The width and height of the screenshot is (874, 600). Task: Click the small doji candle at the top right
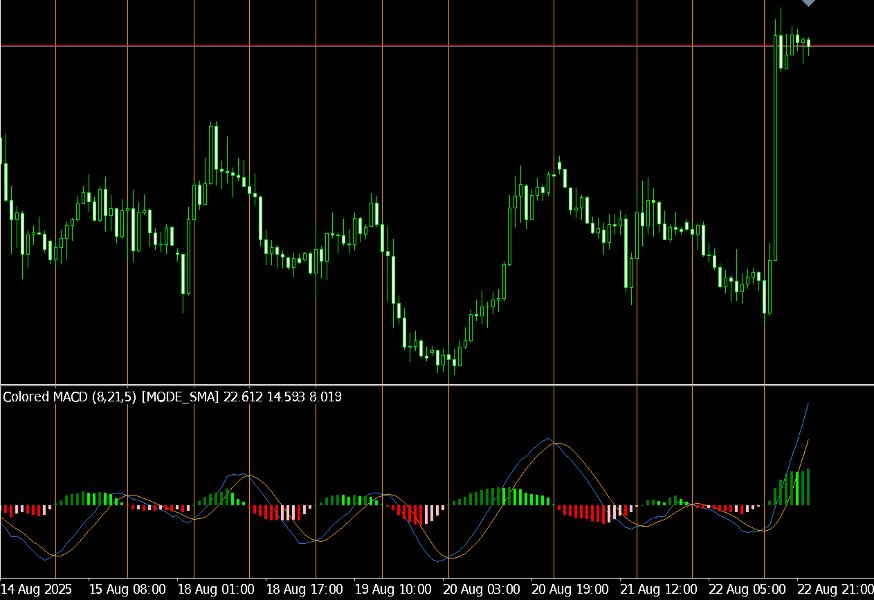coord(805,42)
